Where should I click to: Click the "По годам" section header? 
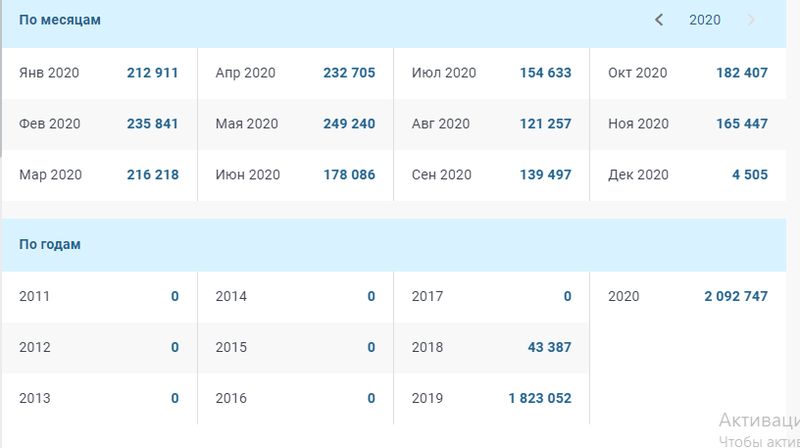click(x=50, y=245)
